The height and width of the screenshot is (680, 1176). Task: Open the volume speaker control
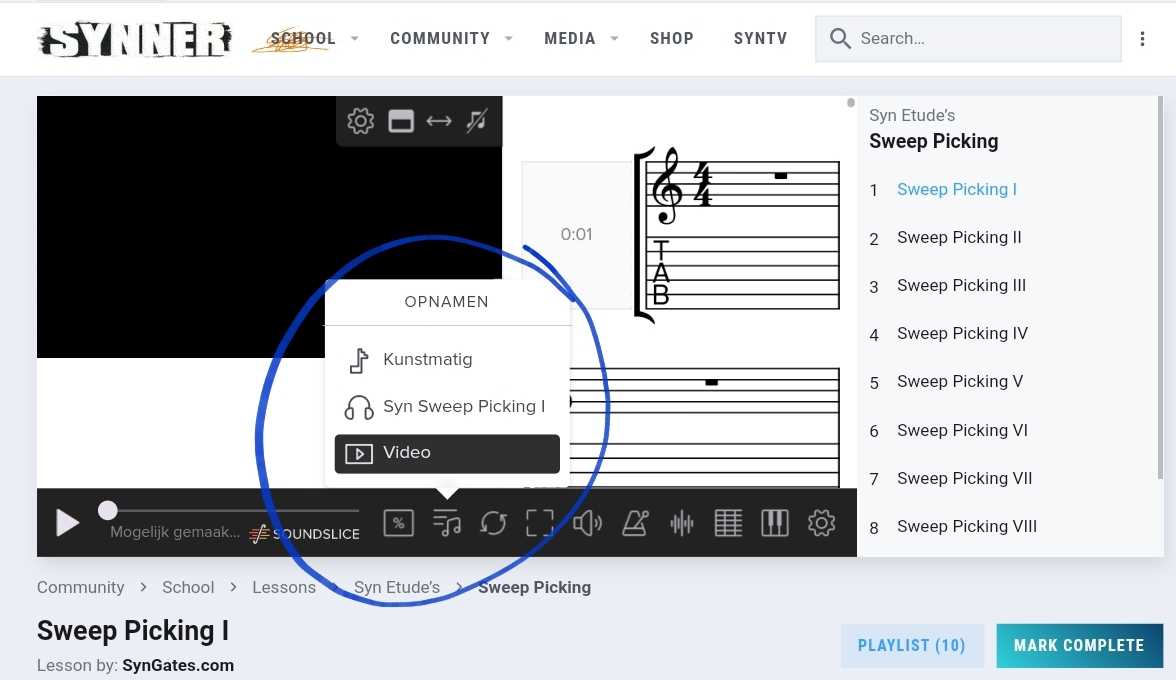(x=587, y=522)
